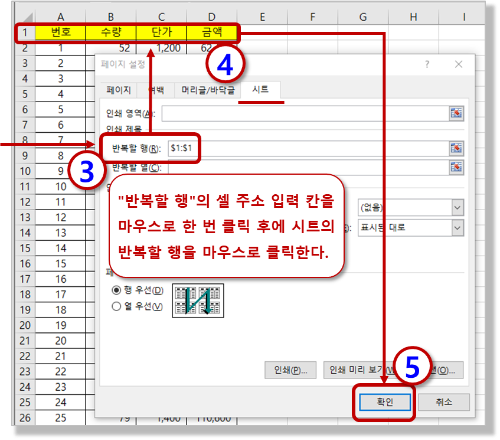Select row 26 header
This screenshot has height=440, width=500.
(x=25, y=418)
